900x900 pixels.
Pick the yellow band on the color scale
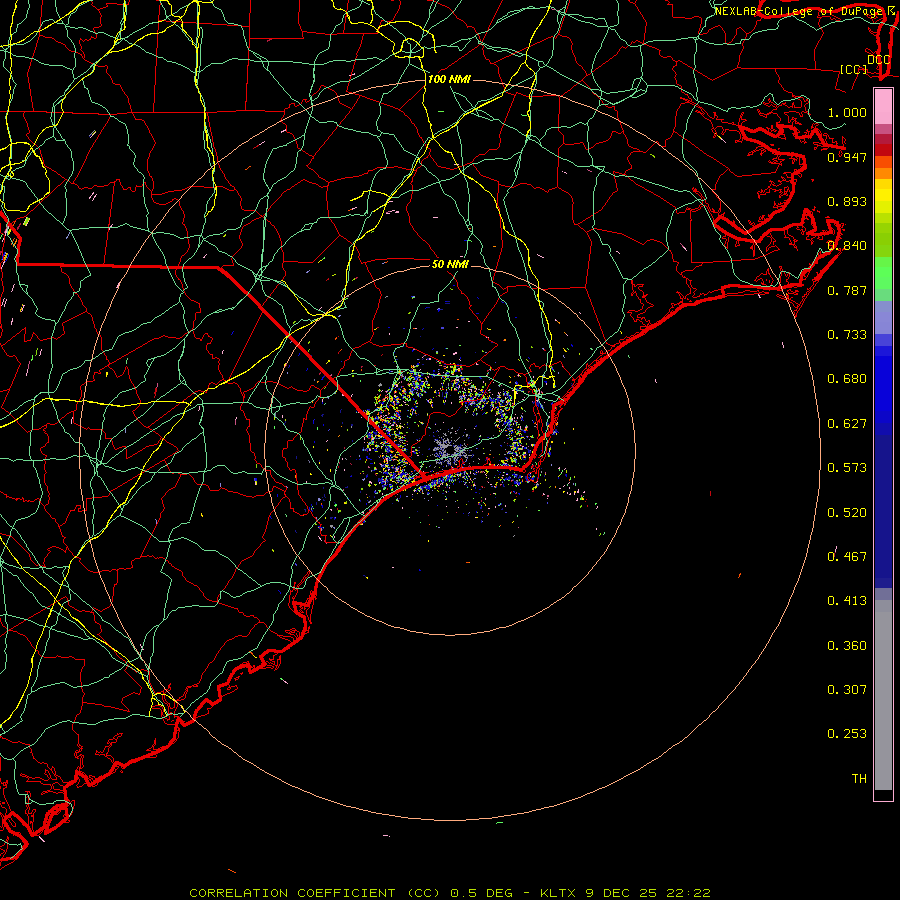pos(883,196)
